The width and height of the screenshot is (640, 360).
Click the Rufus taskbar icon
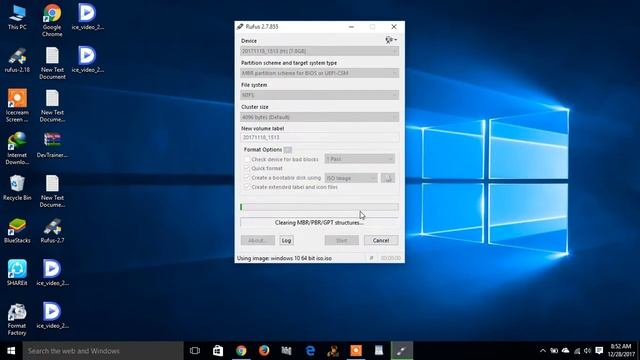[402, 351]
